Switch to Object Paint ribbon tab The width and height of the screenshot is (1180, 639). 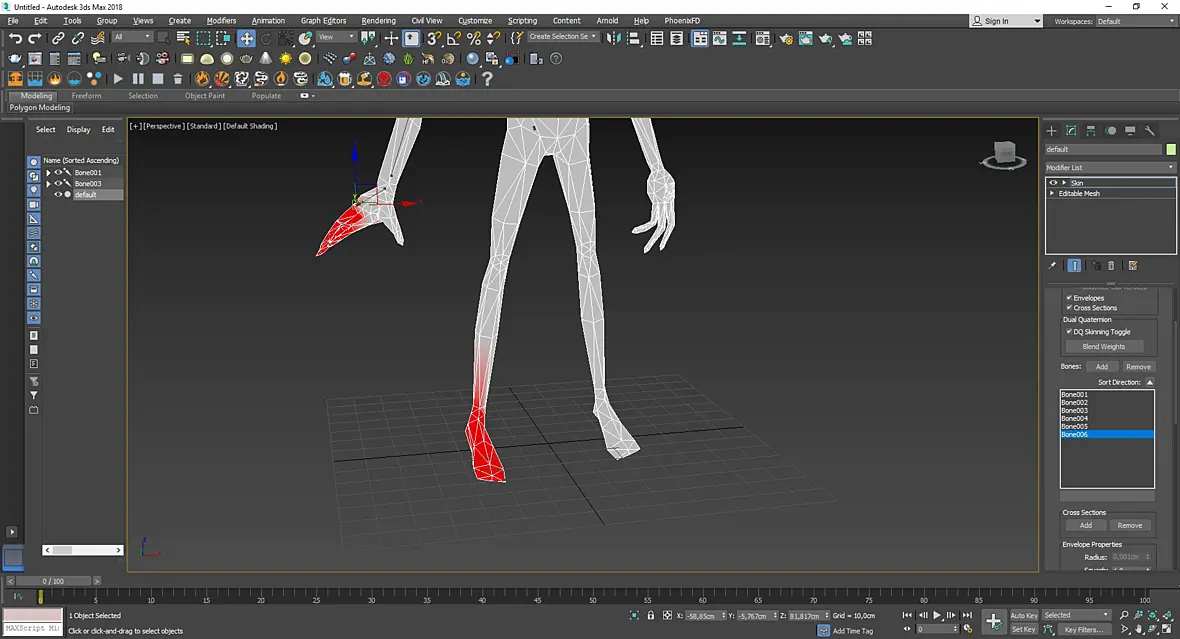205,96
